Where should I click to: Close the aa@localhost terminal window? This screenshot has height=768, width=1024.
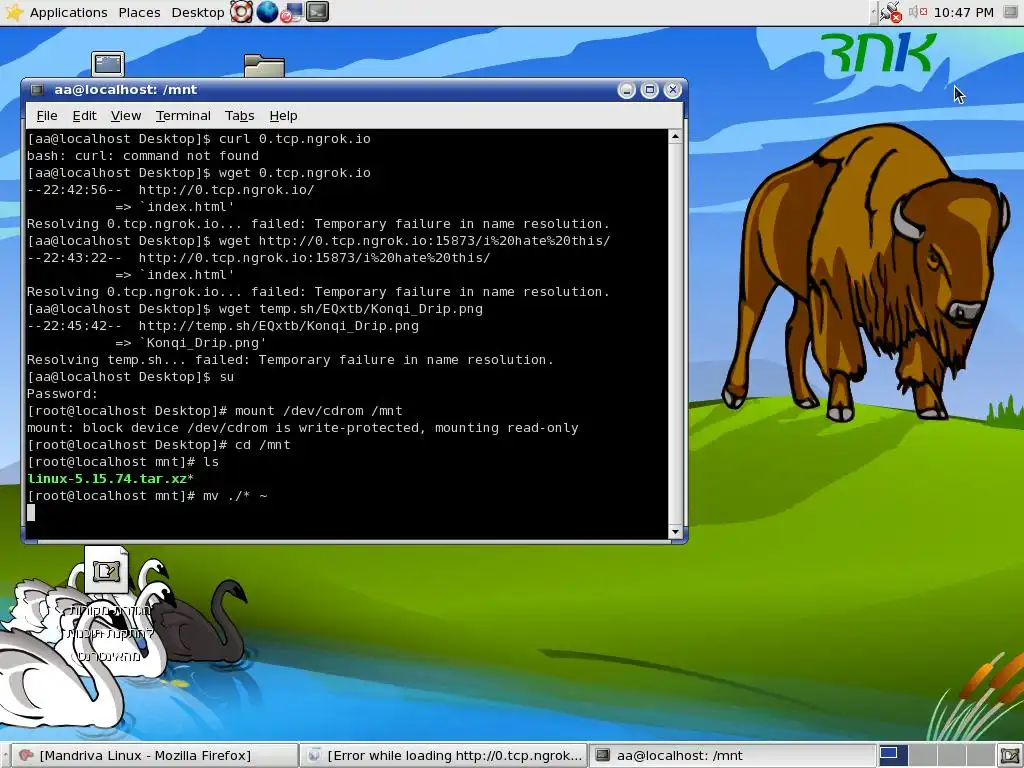[672, 90]
